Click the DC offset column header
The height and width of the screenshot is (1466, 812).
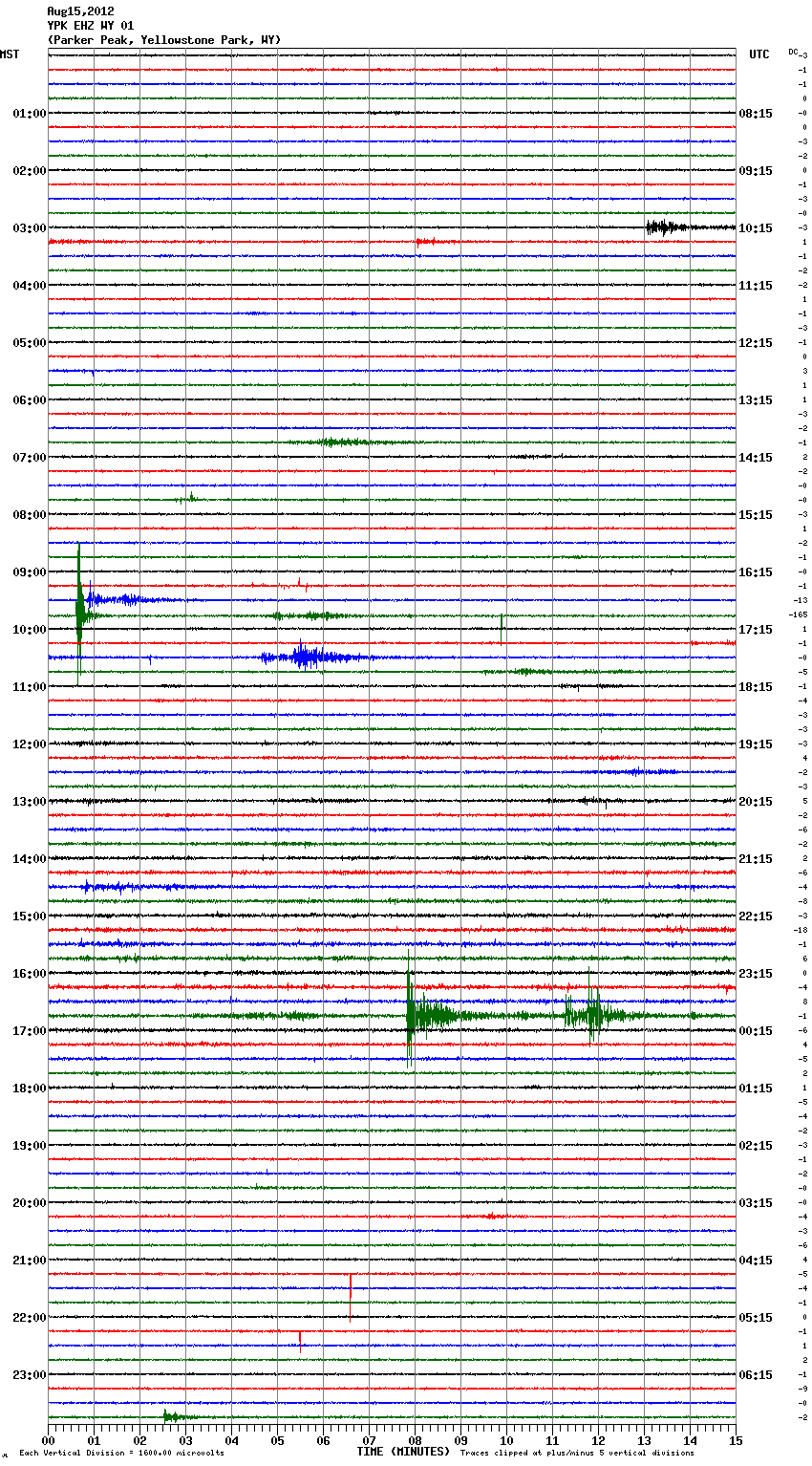(x=795, y=52)
